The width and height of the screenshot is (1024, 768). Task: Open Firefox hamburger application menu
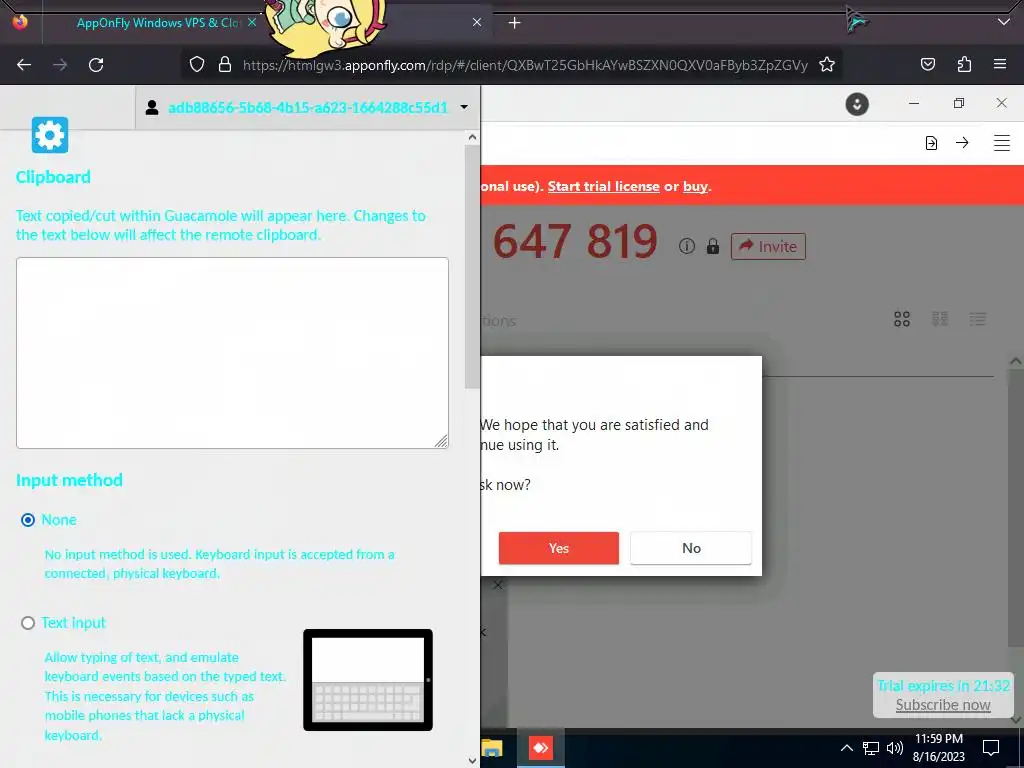(x=1000, y=64)
